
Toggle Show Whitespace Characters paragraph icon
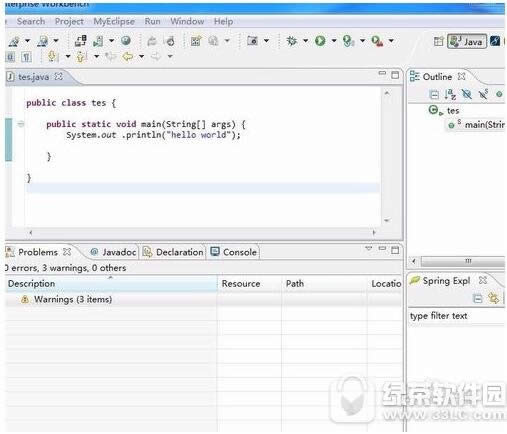tap(26, 57)
